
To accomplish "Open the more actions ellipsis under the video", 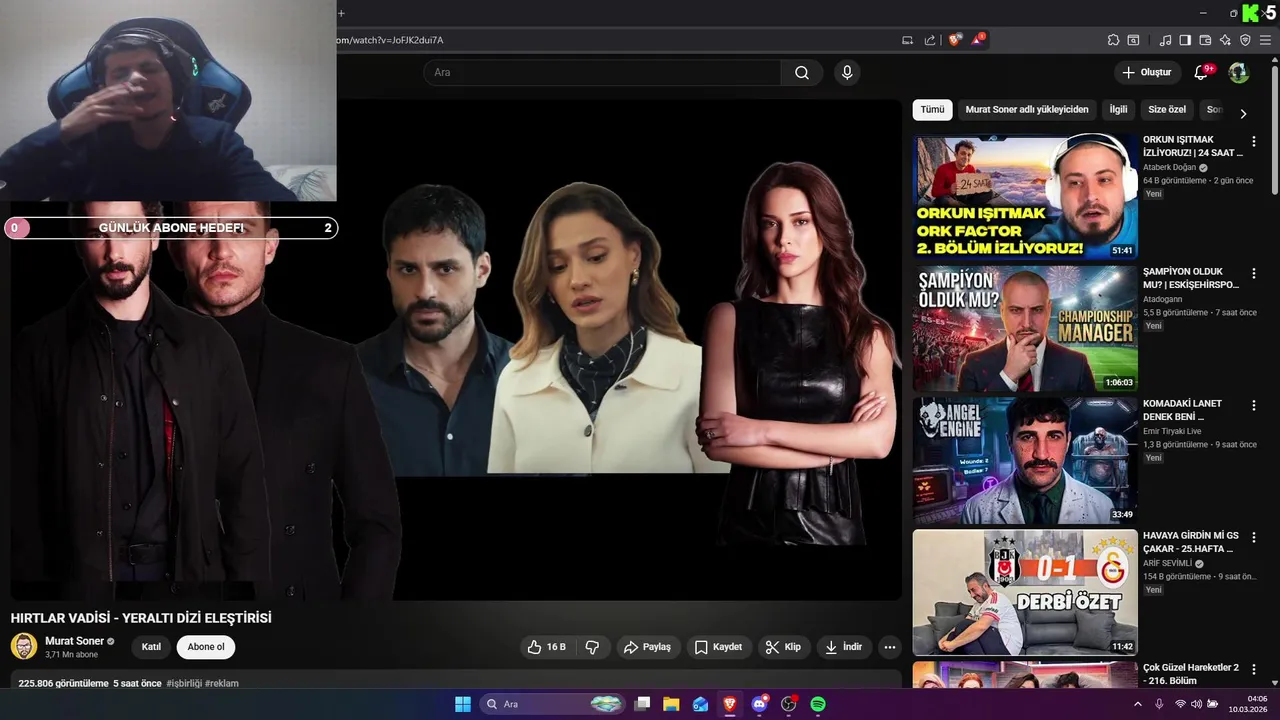I will pyautogui.click(x=889, y=647).
